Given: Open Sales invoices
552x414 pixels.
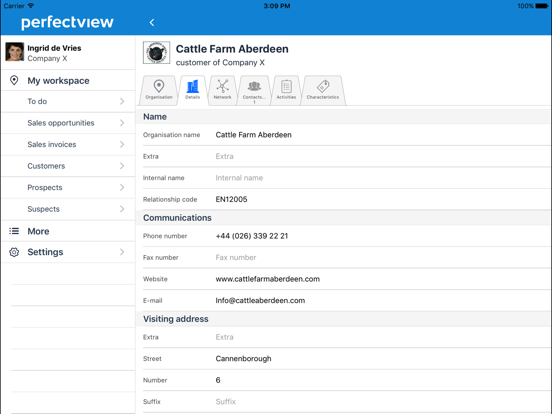Looking at the screenshot, I should point(68,144).
